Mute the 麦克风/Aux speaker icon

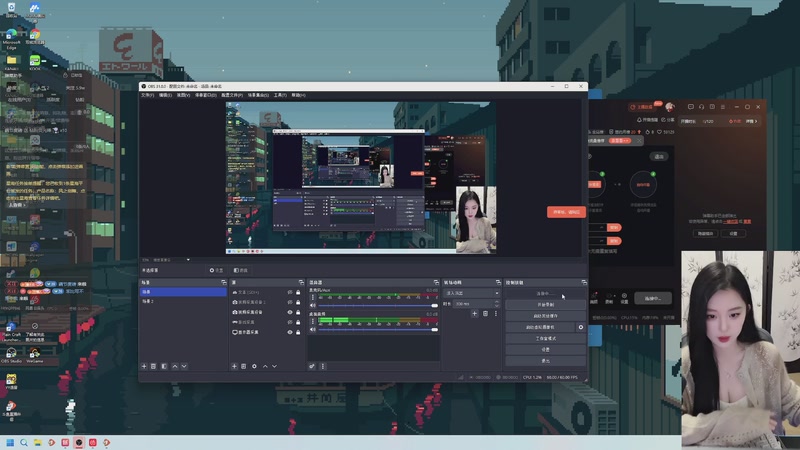click(x=313, y=306)
